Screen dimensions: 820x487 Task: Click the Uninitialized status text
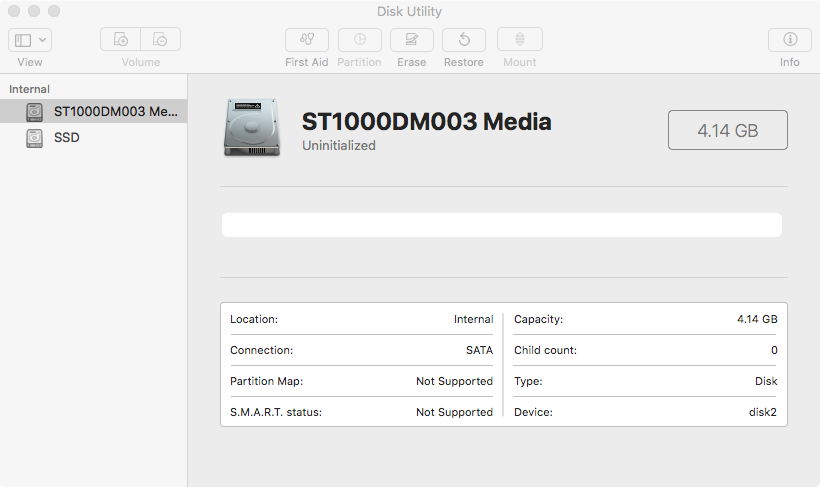coord(339,145)
